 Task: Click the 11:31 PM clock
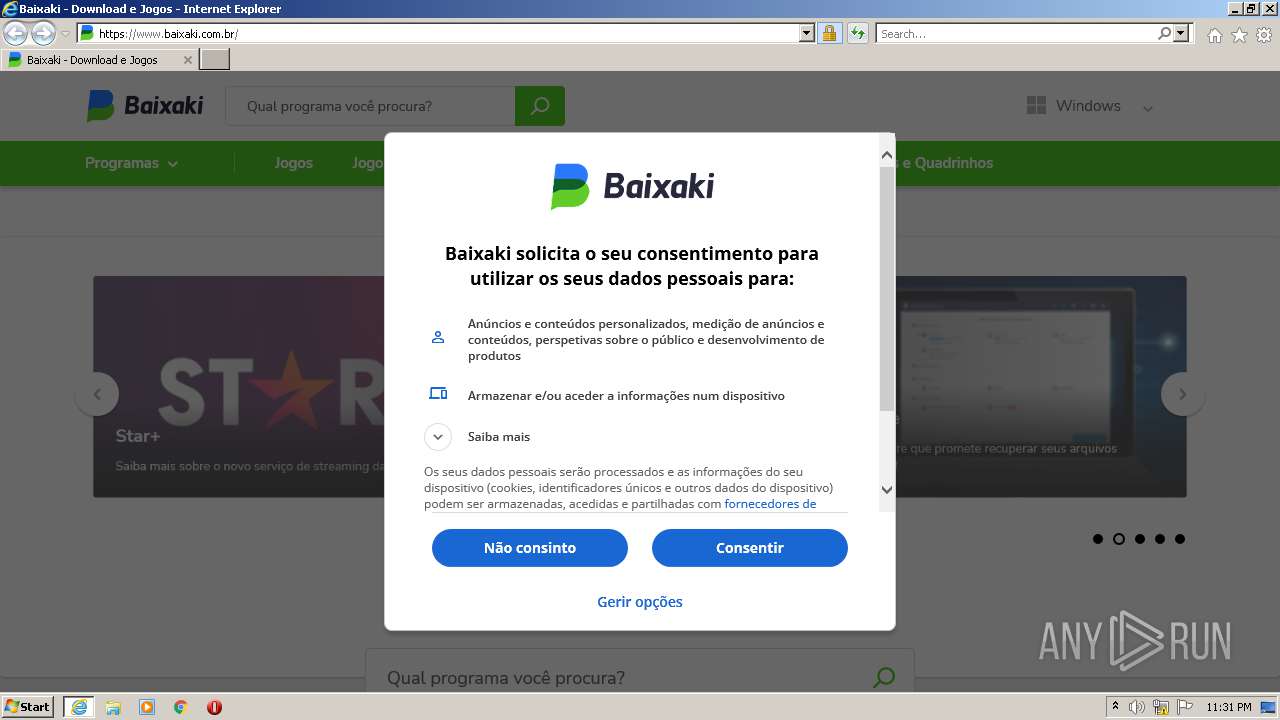[x=1229, y=707]
